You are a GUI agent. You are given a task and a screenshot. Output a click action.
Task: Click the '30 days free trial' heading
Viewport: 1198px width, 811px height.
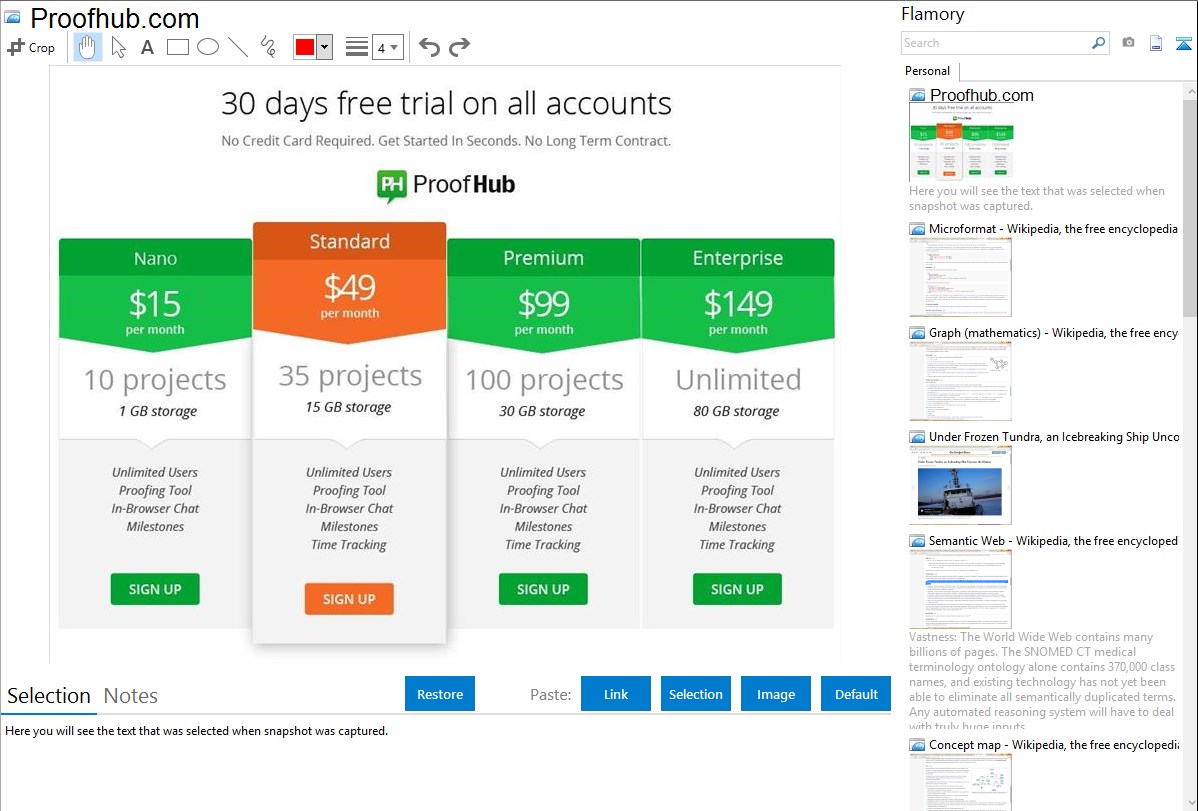[446, 103]
